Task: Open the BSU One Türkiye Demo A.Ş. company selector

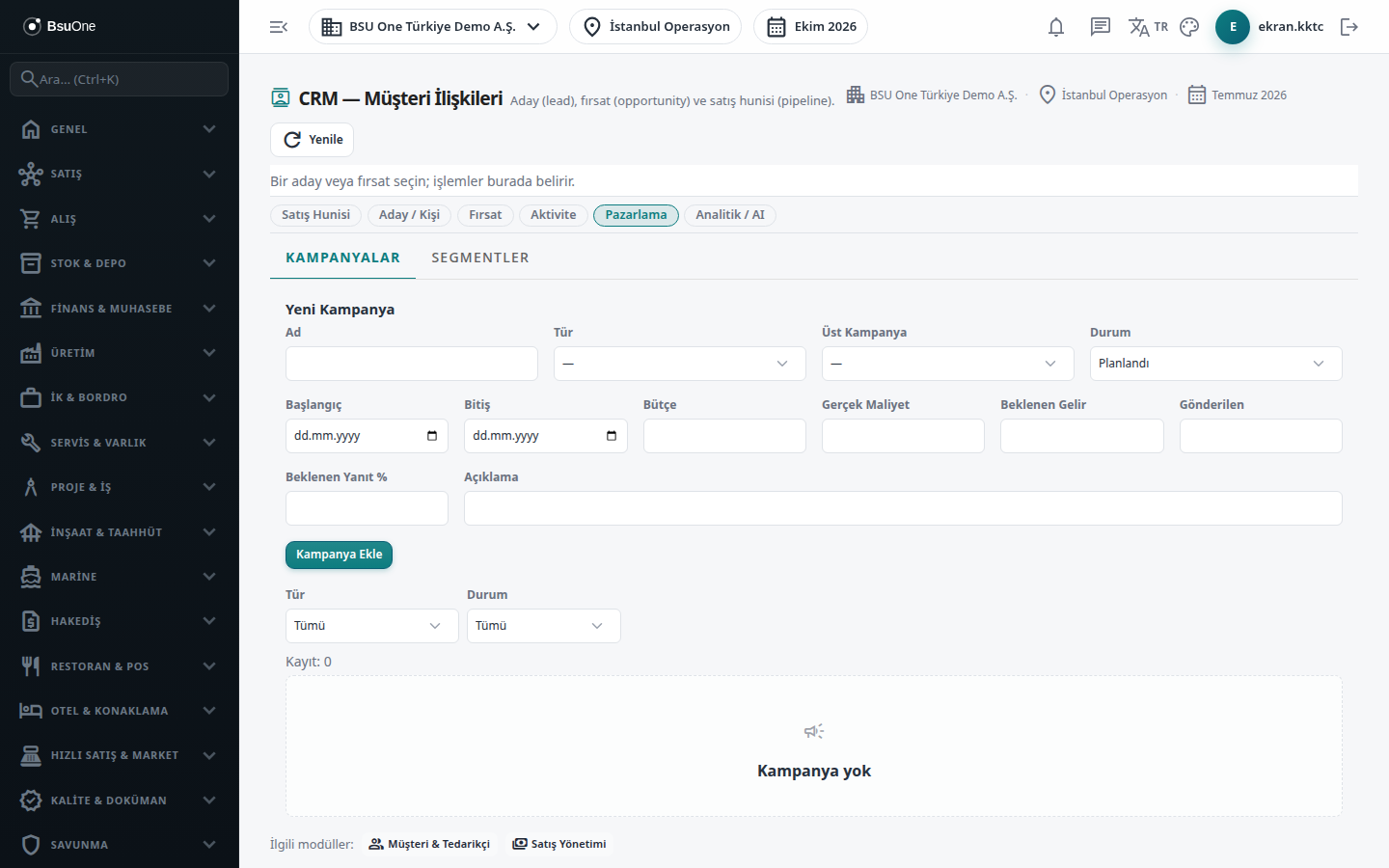Action: pyautogui.click(x=433, y=27)
